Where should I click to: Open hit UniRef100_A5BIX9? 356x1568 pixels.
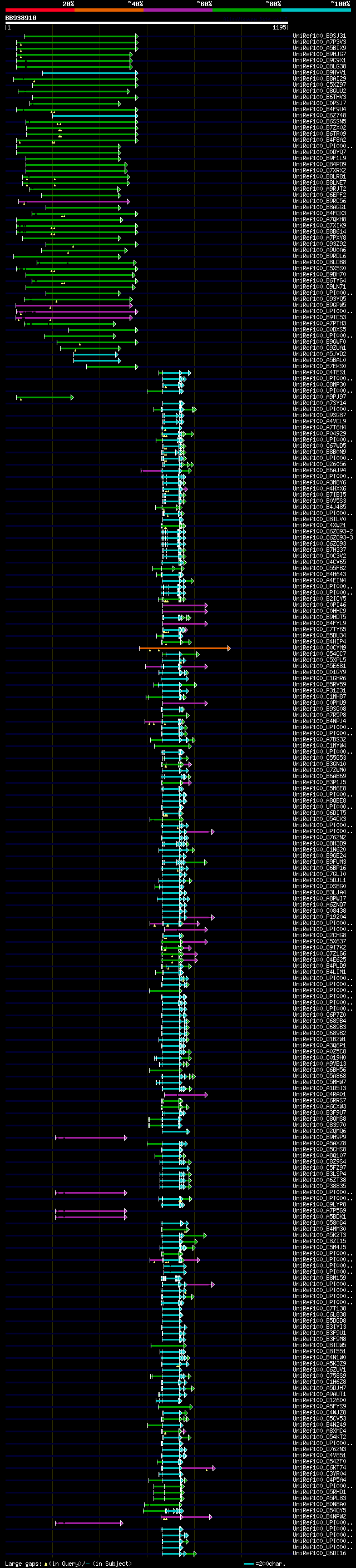point(319,48)
